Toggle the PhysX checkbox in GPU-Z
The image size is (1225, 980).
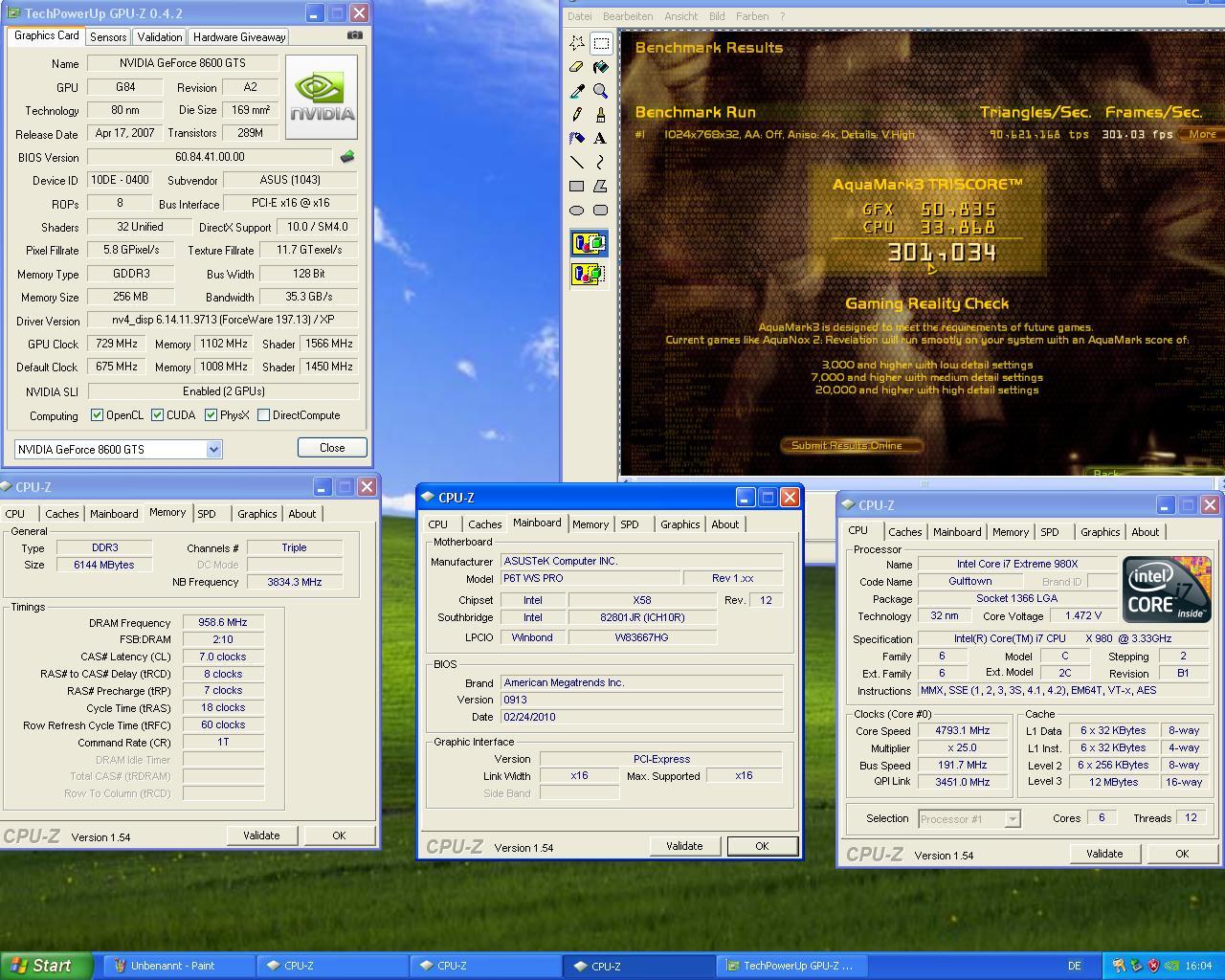click(x=211, y=415)
